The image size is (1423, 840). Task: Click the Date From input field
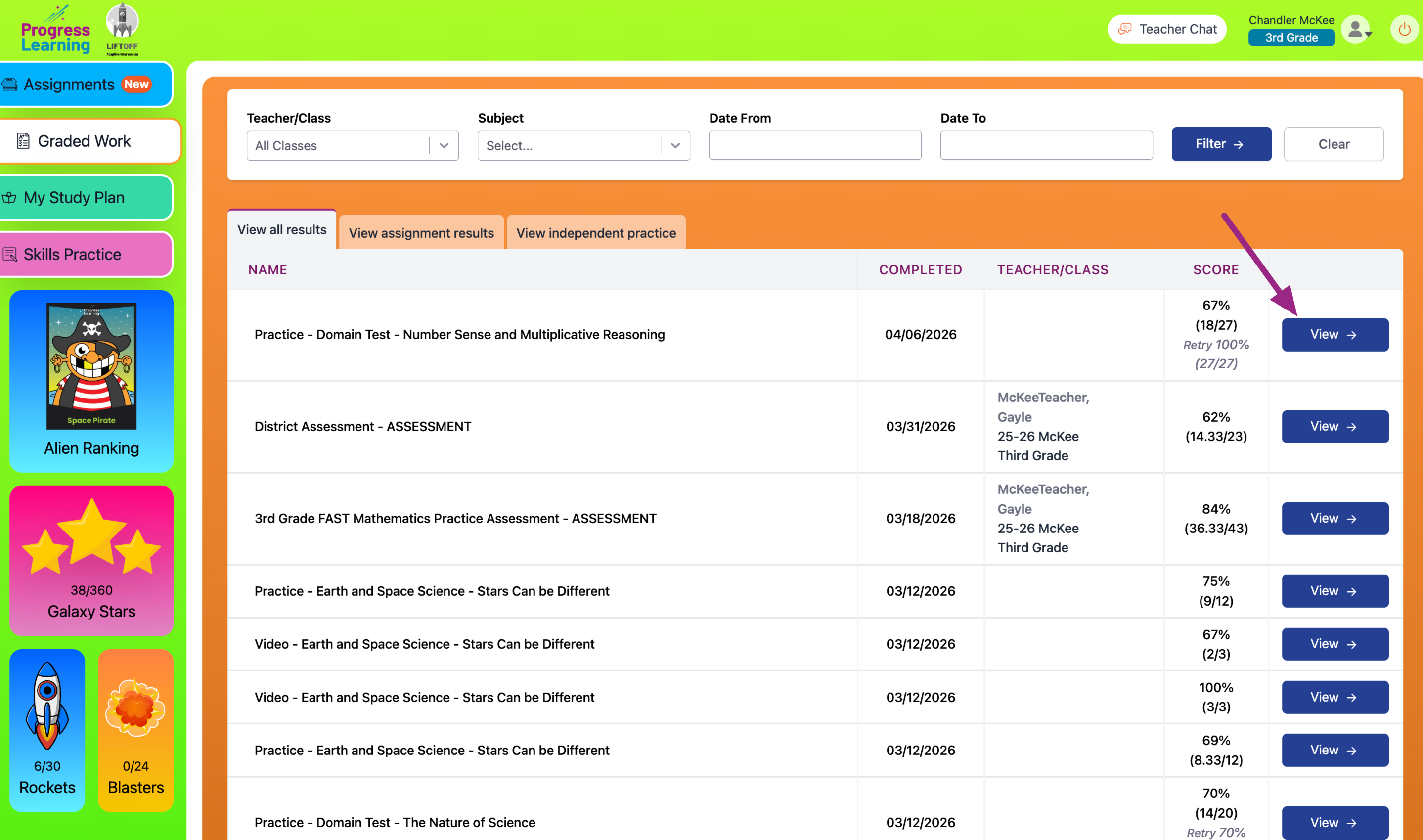814,145
